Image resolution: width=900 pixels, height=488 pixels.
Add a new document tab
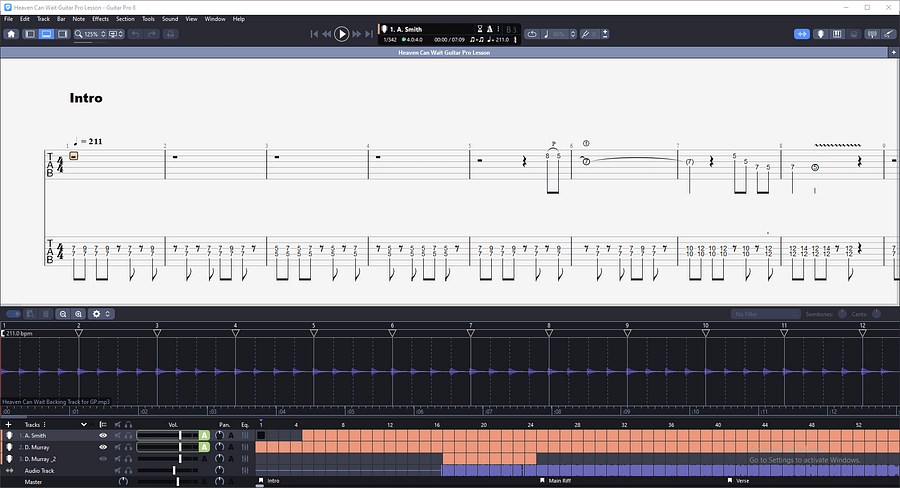pos(894,52)
